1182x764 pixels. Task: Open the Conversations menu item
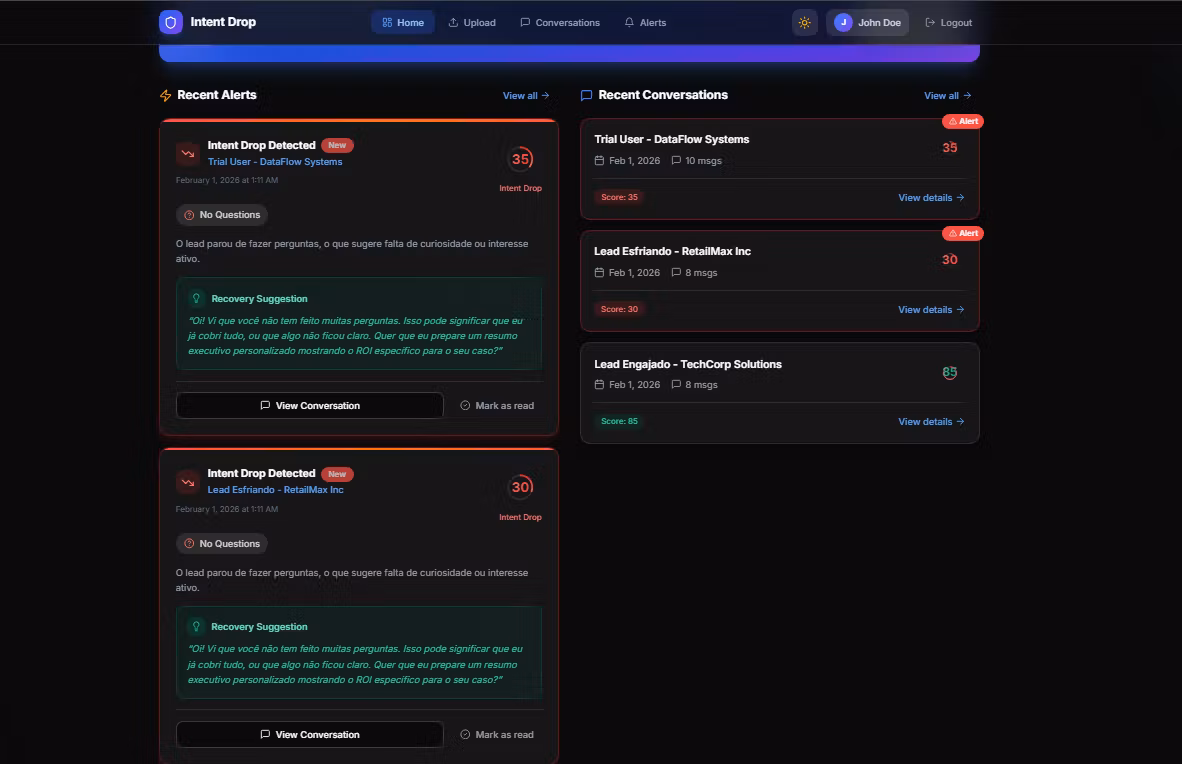(x=560, y=23)
